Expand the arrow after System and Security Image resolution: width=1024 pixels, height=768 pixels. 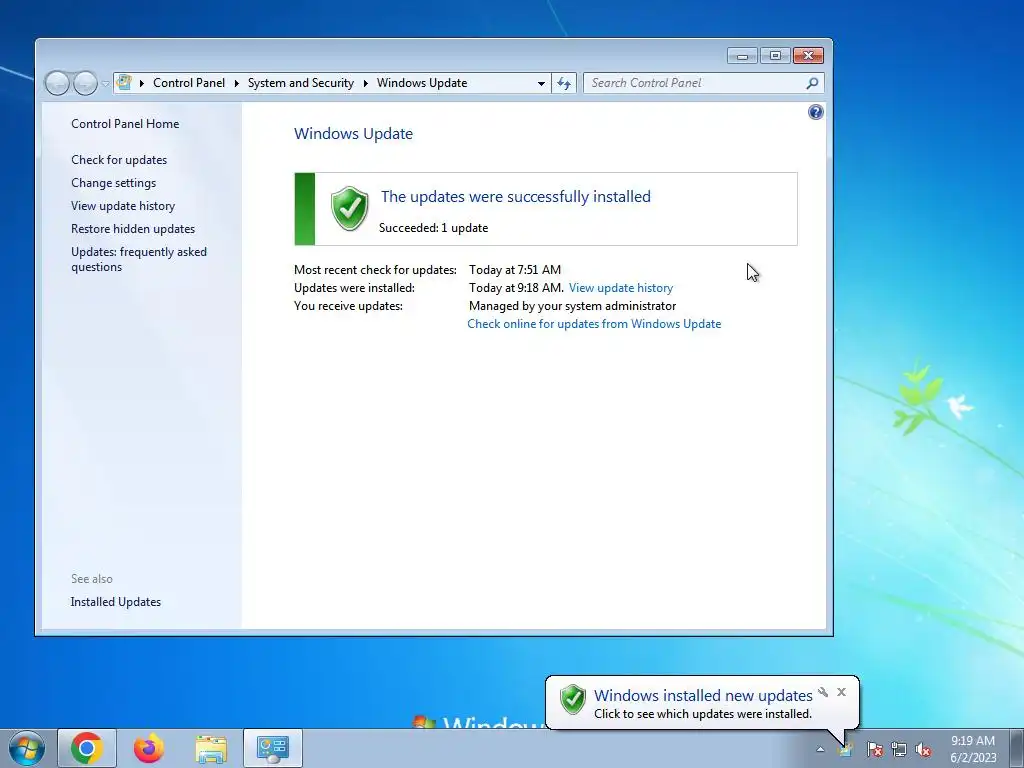point(366,83)
